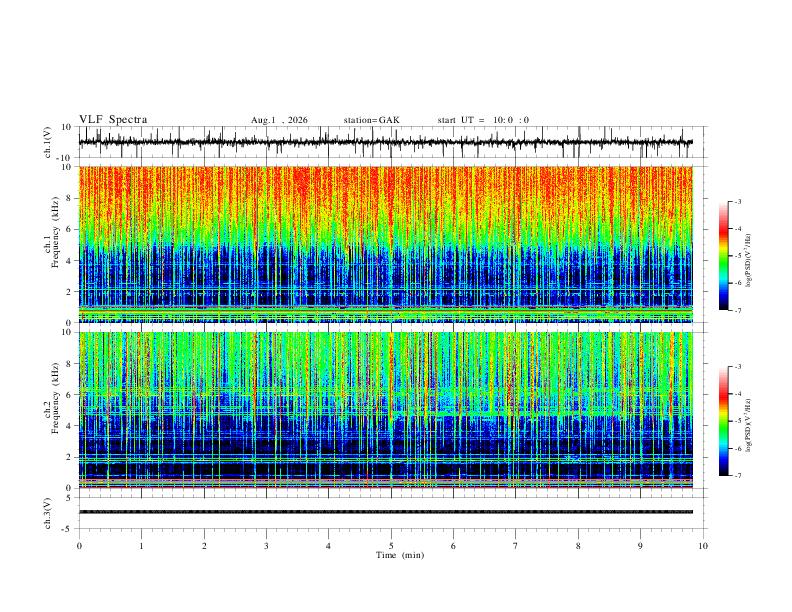Click the ch.2 spectrogram colorbar

[x=723, y=421]
